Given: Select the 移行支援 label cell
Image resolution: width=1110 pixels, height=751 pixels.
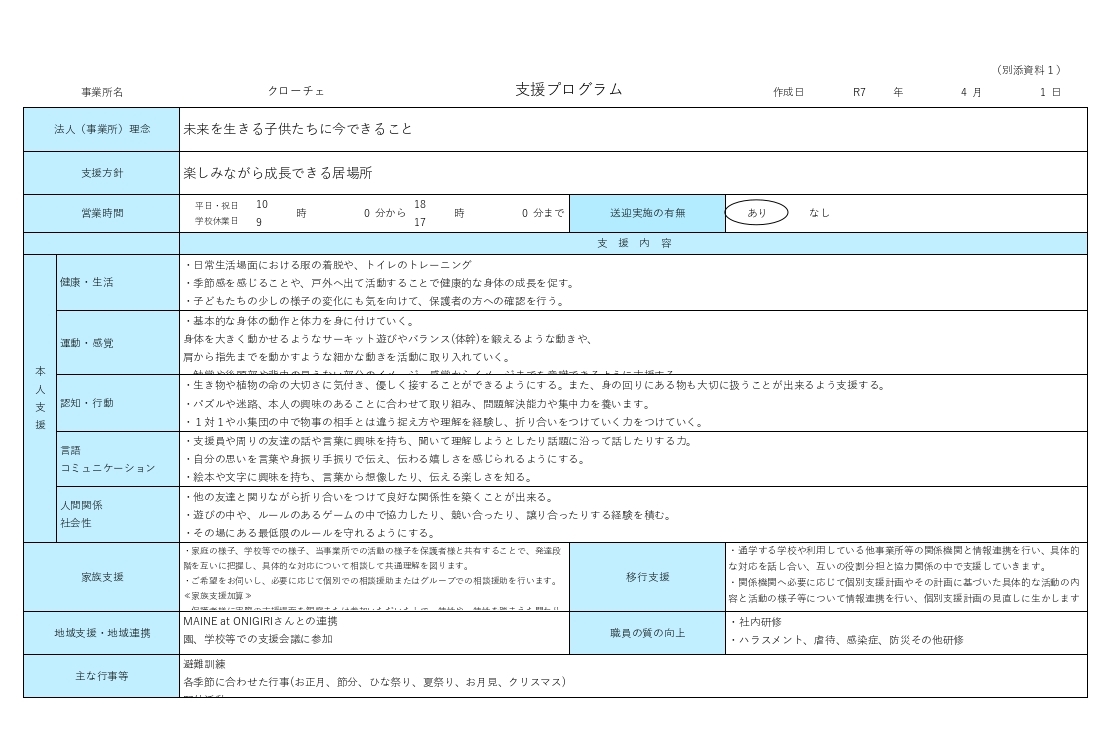Looking at the screenshot, I should point(647,577).
